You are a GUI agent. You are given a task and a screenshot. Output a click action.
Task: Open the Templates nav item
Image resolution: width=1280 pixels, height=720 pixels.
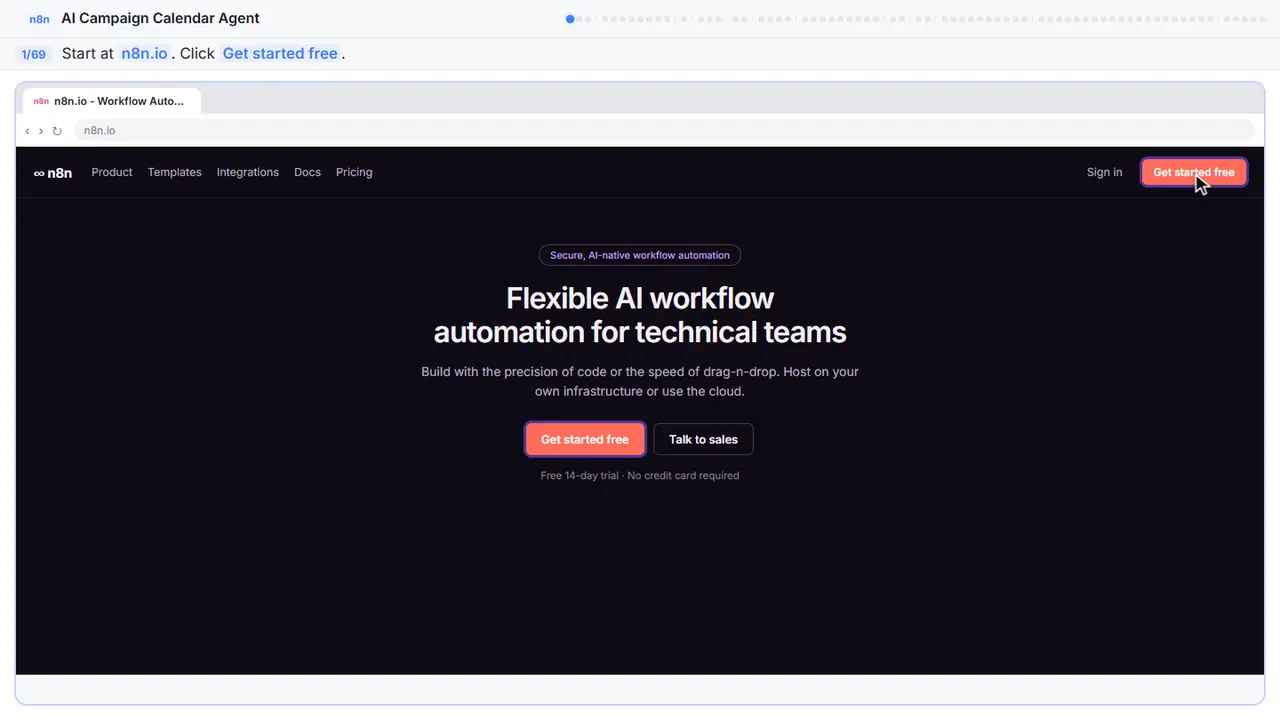tap(175, 172)
